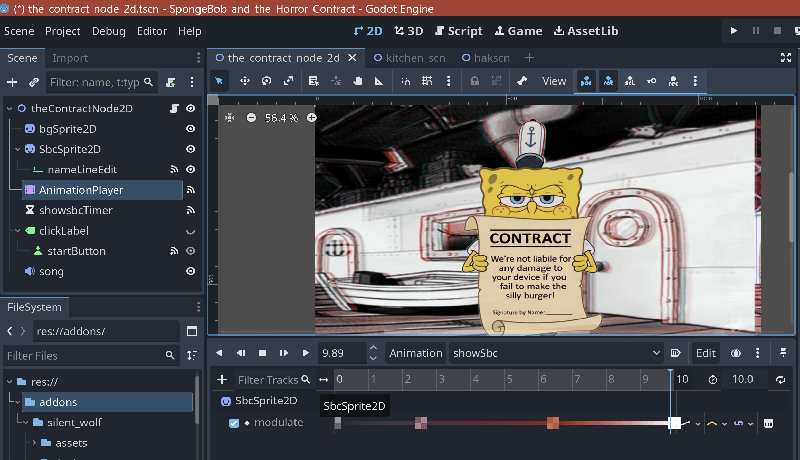800x460 pixels.
Task: Click the Filter Tracks search field
Action: 273,380
